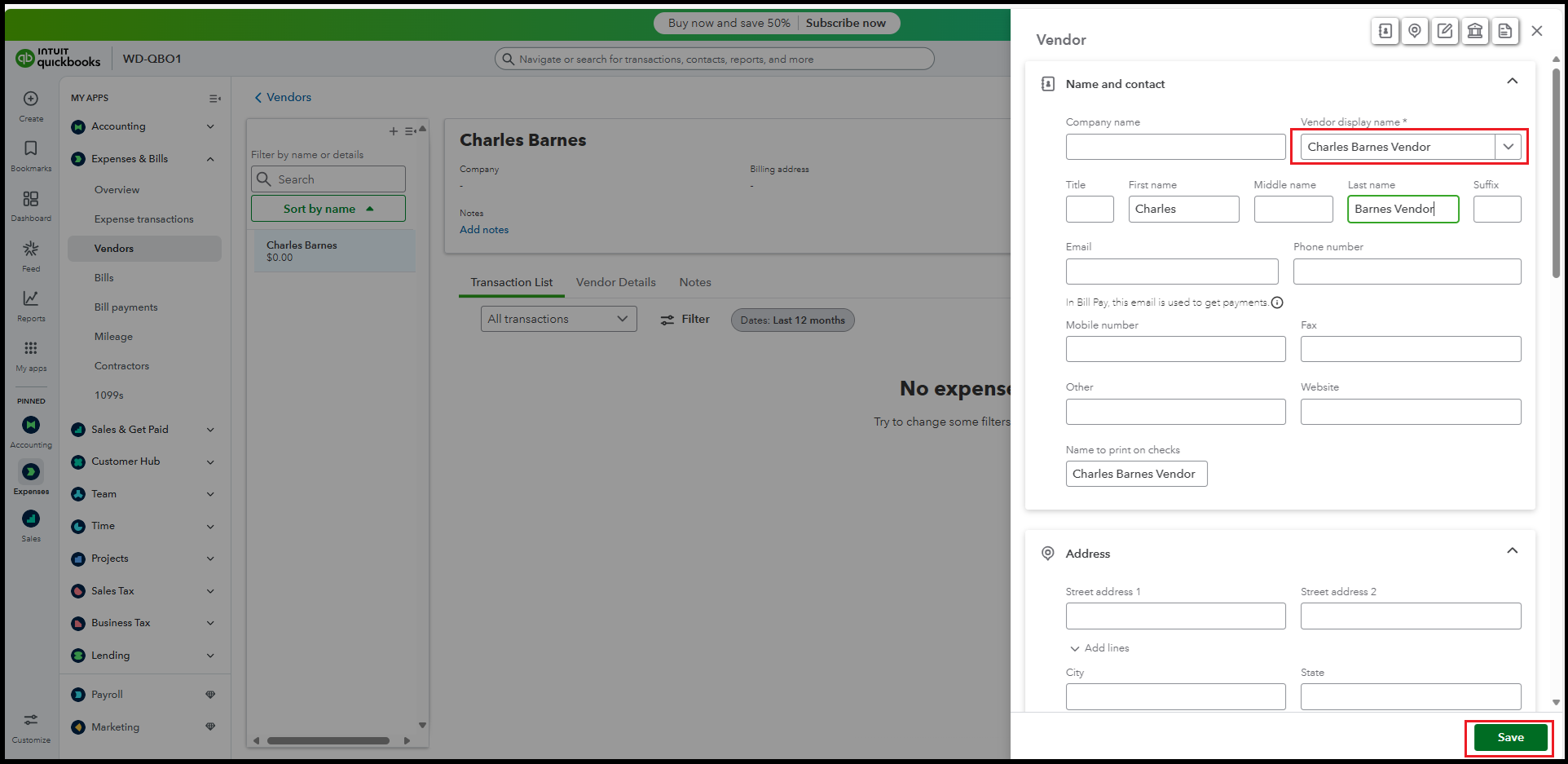Open the All transactions dropdown
Screen dimensions: 1568x764
tap(558, 319)
